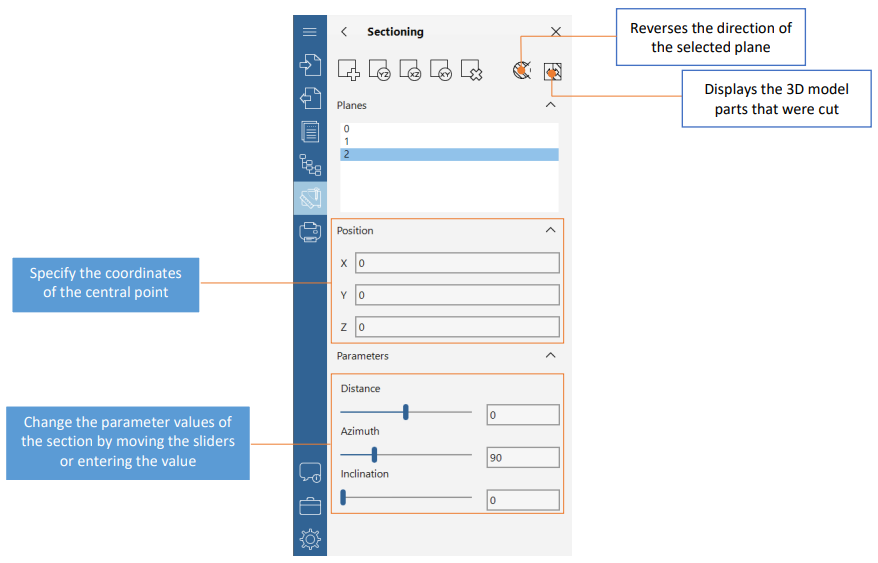This screenshot has width=878, height=563.
Task: Click the import file sidebar icon
Action: [x=310, y=65]
